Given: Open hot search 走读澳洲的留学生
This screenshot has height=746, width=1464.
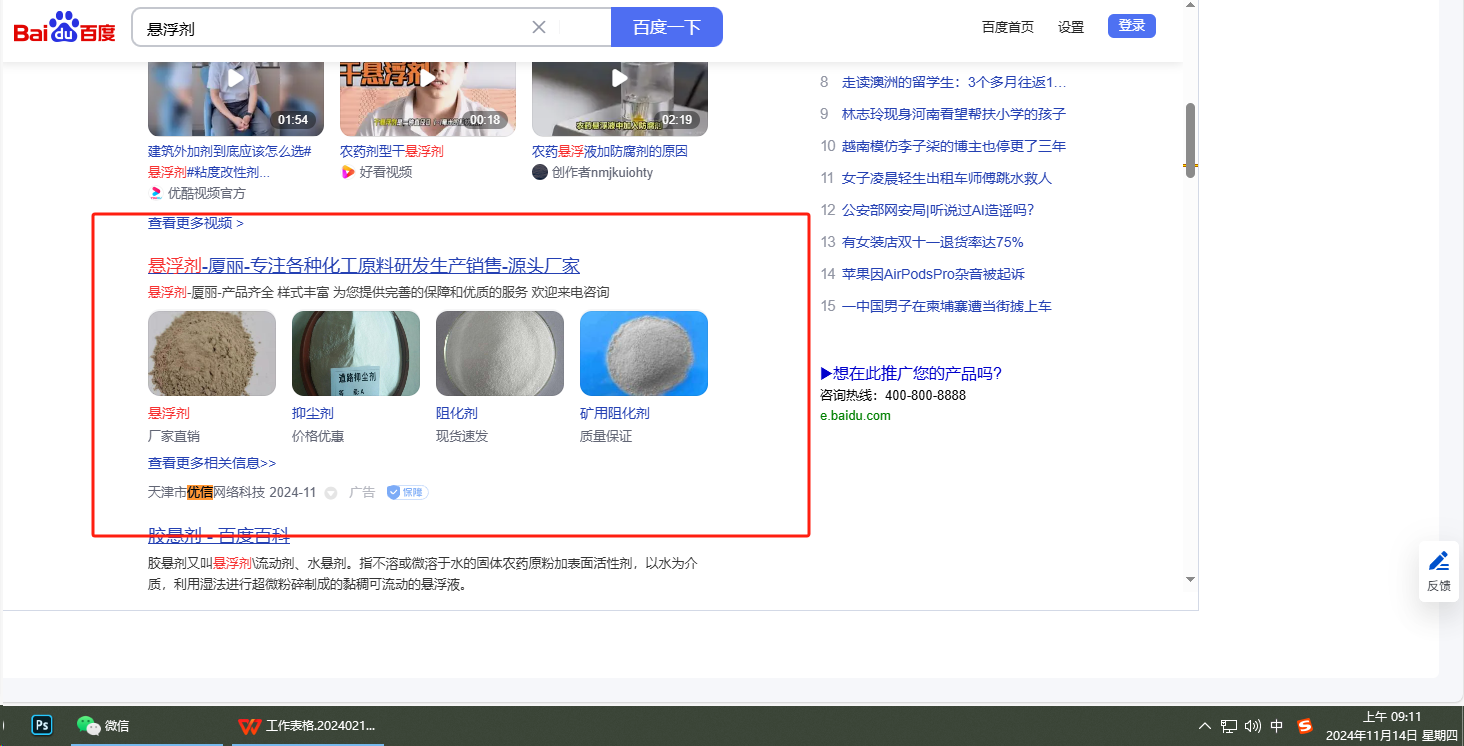Looking at the screenshot, I should tap(954, 82).
